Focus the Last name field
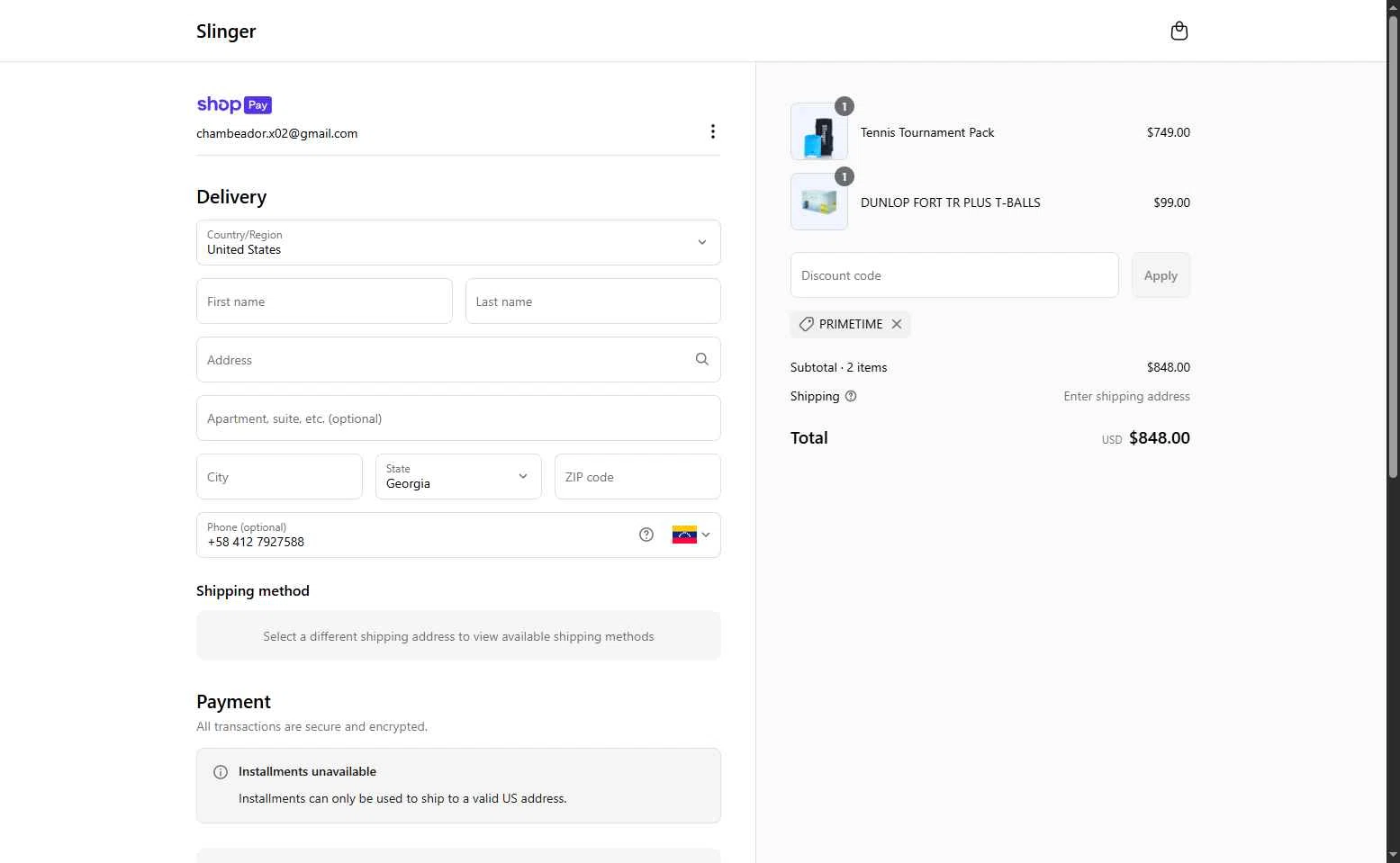 tap(592, 301)
